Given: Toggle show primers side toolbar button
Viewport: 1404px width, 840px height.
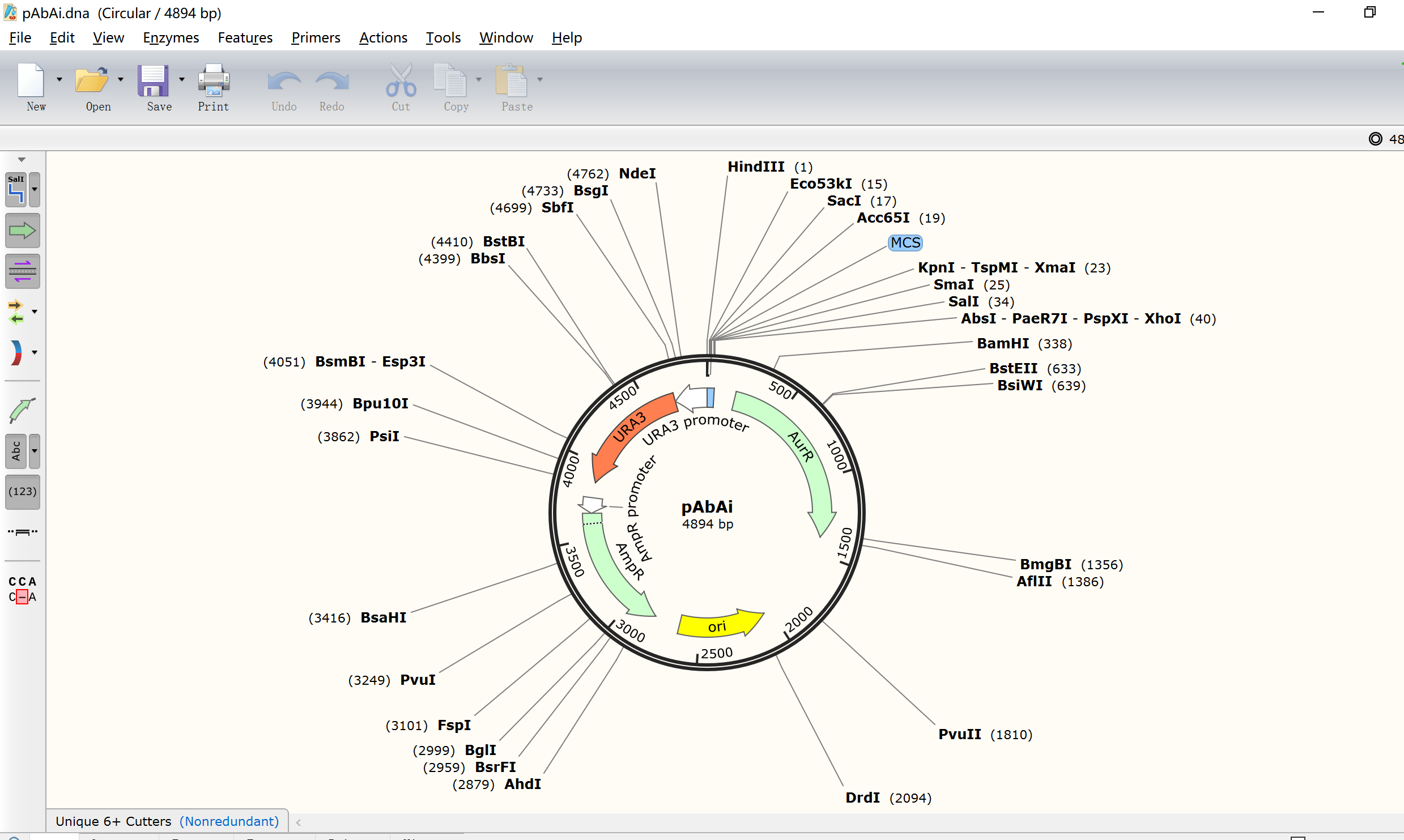Looking at the screenshot, I should pos(22,271).
